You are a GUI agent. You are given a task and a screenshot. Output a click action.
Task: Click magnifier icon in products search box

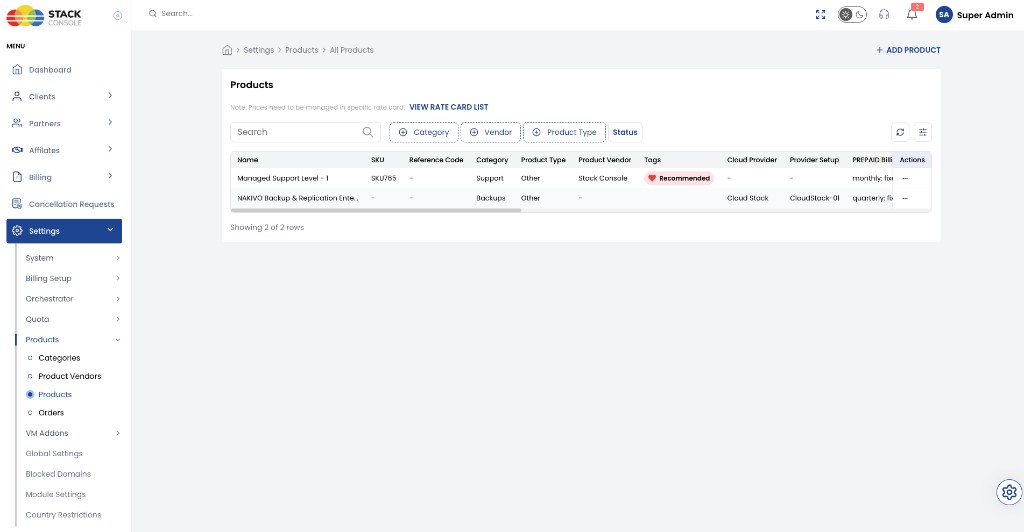tap(368, 132)
